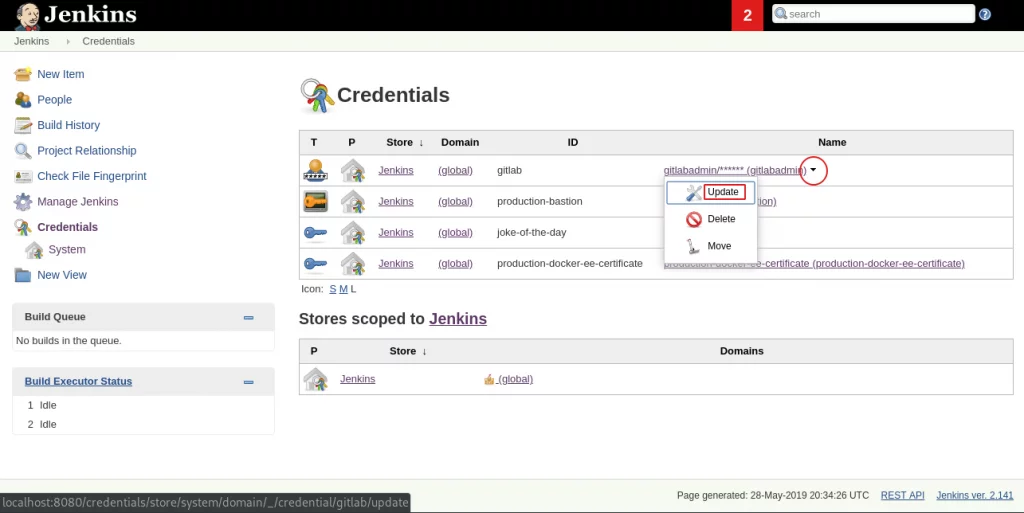Open the People link
Image resolution: width=1024 pixels, height=513 pixels.
click(54, 100)
